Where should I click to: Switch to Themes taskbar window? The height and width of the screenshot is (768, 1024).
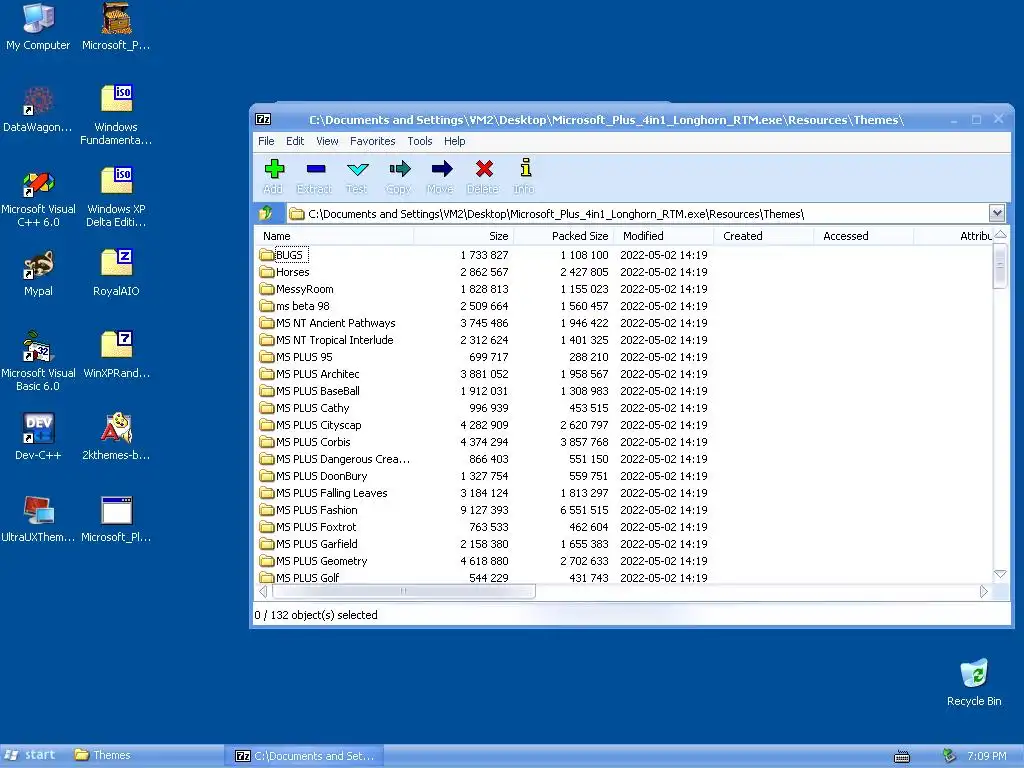[103, 755]
